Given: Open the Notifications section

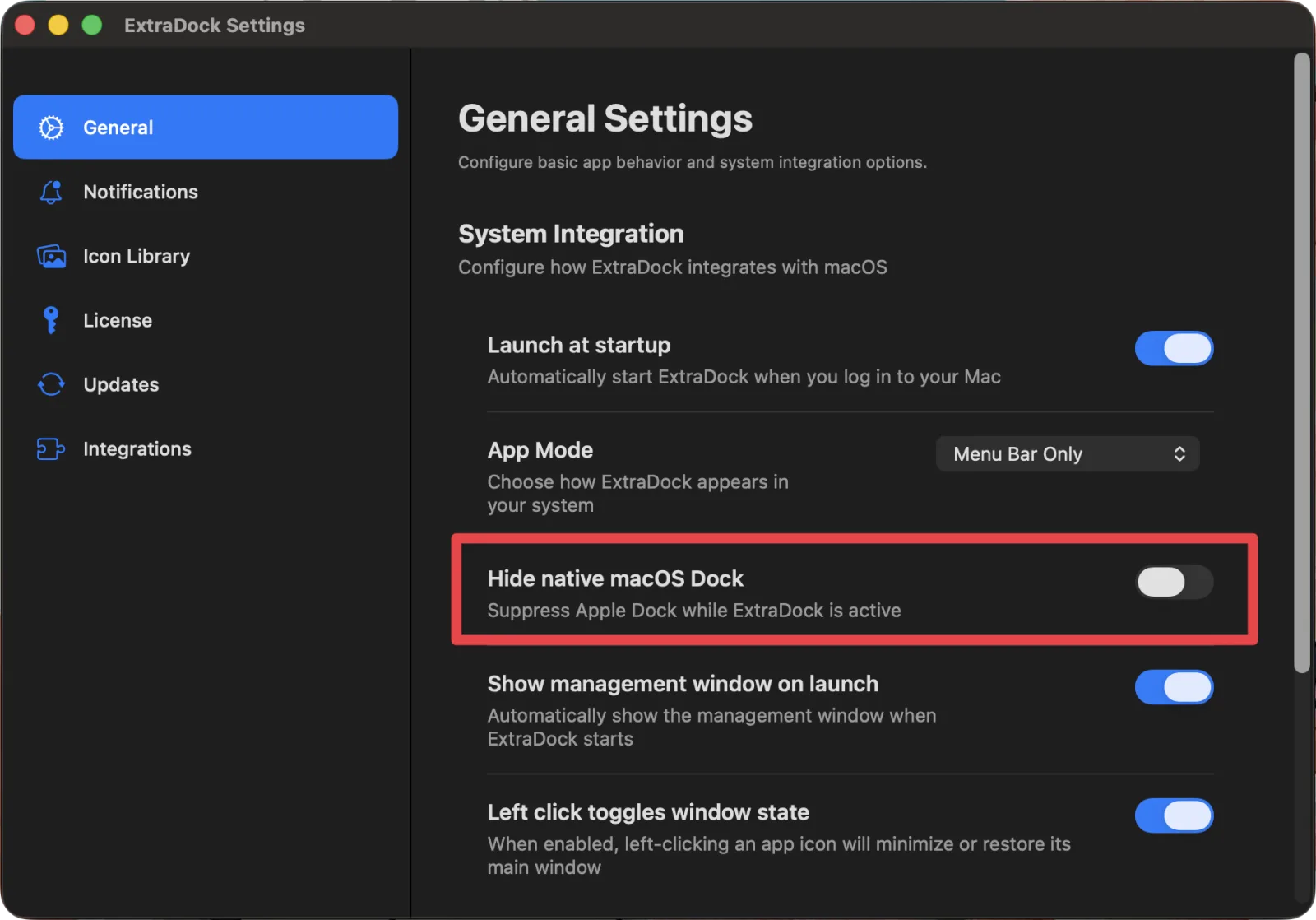Looking at the screenshot, I should (x=206, y=192).
